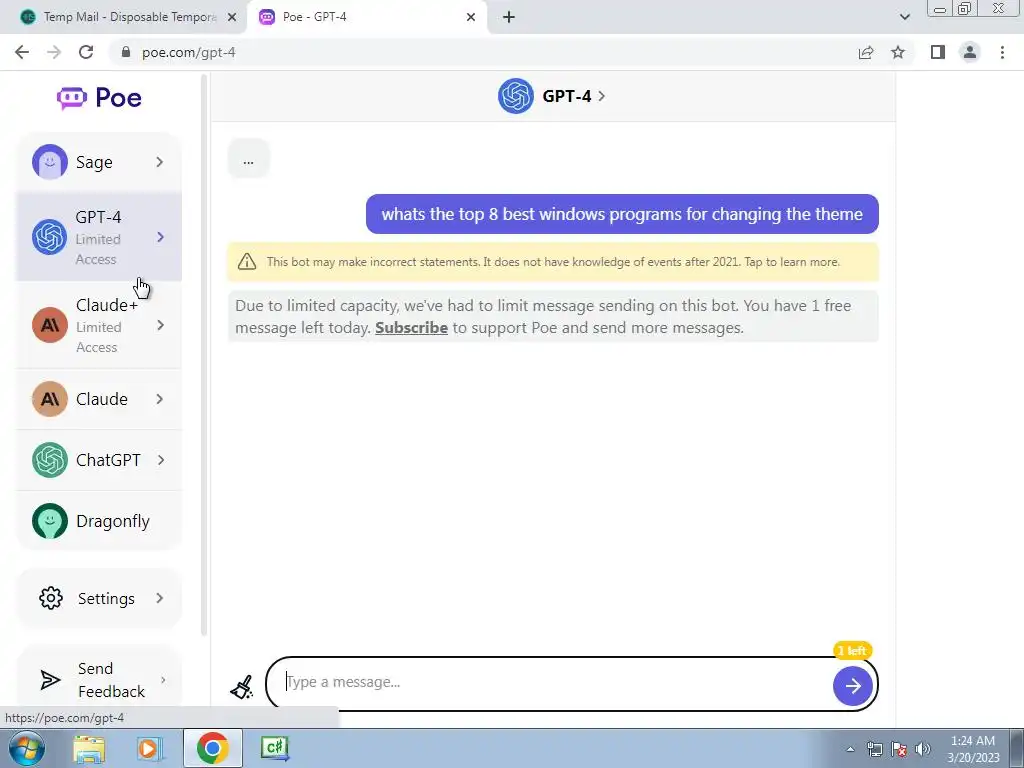Close the Temp Mail tab
Viewport: 1024px width, 768px height.
(232, 17)
